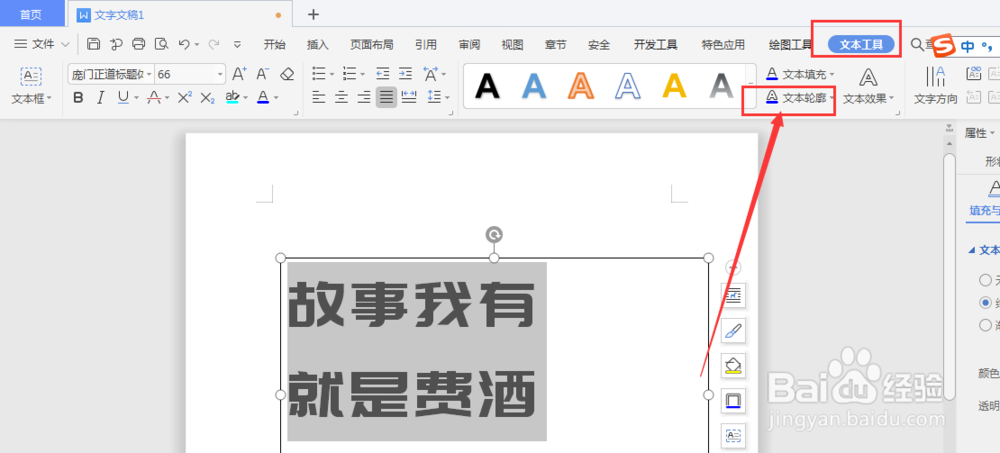Select the third gradient fill radio option
Screen dimensions: 1000x453
(985, 325)
